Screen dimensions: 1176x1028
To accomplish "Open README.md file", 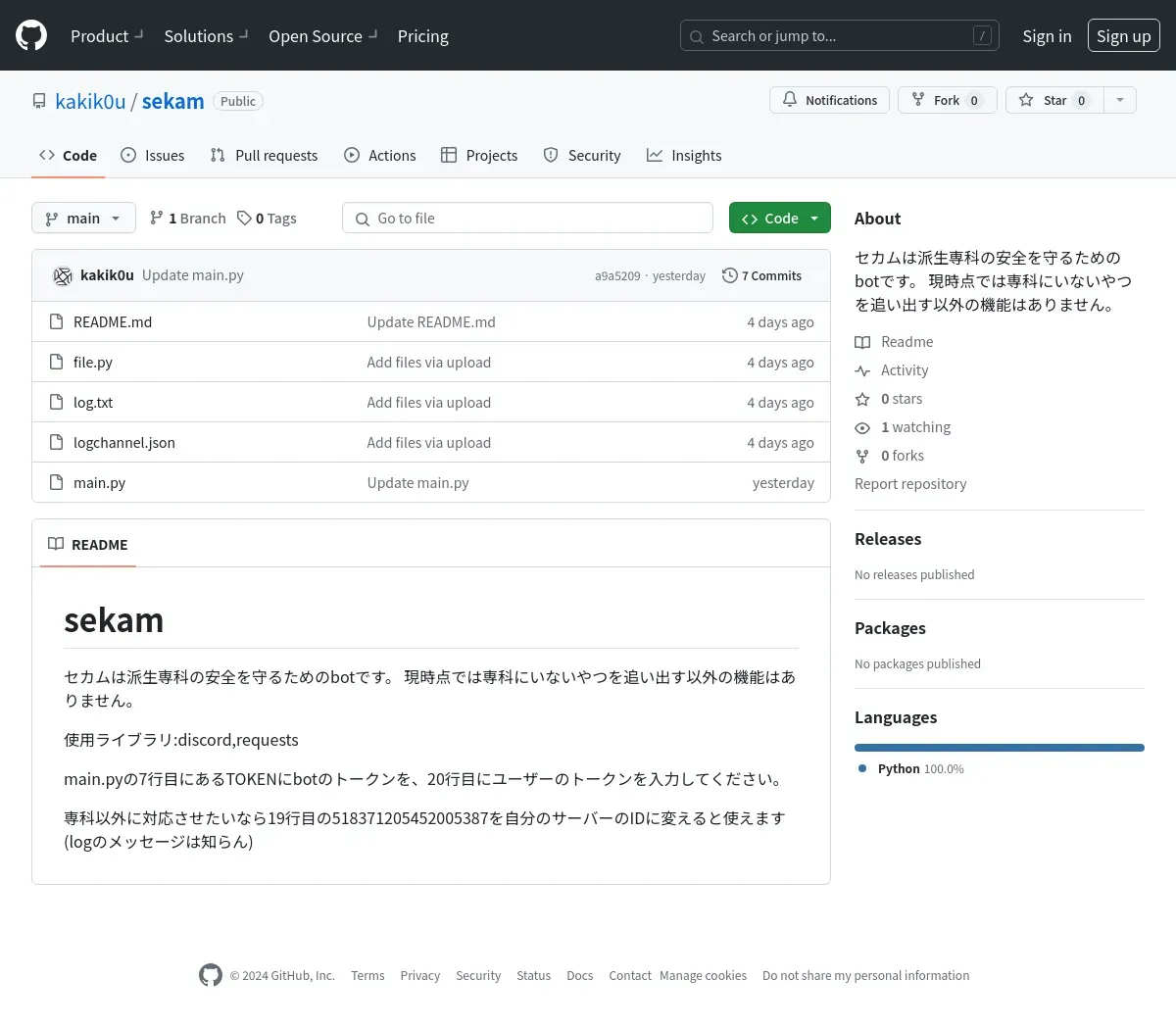I will pyautogui.click(x=113, y=321).
